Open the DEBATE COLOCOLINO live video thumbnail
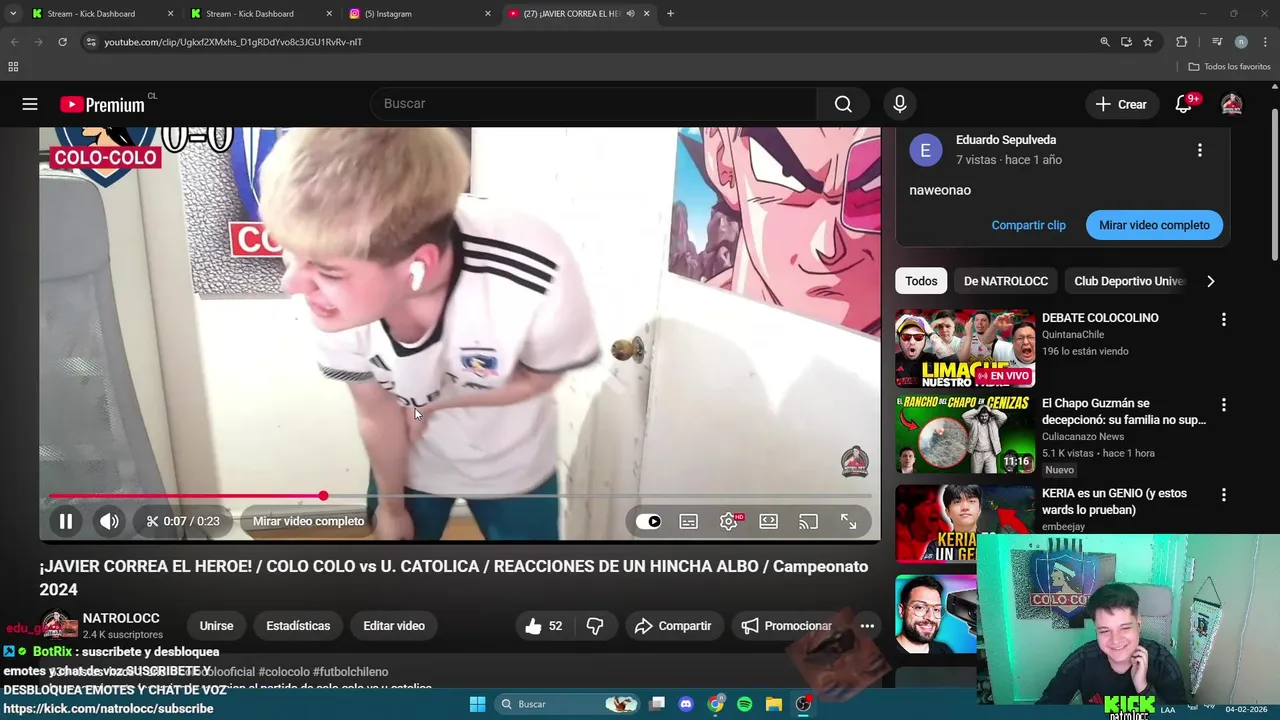Screen dimensions: 1280x720 pyautogui.click(x=965, y=348)
